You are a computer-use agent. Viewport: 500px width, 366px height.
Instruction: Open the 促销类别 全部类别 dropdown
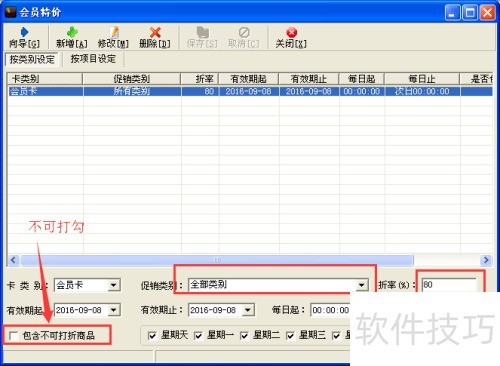[361, 285]
